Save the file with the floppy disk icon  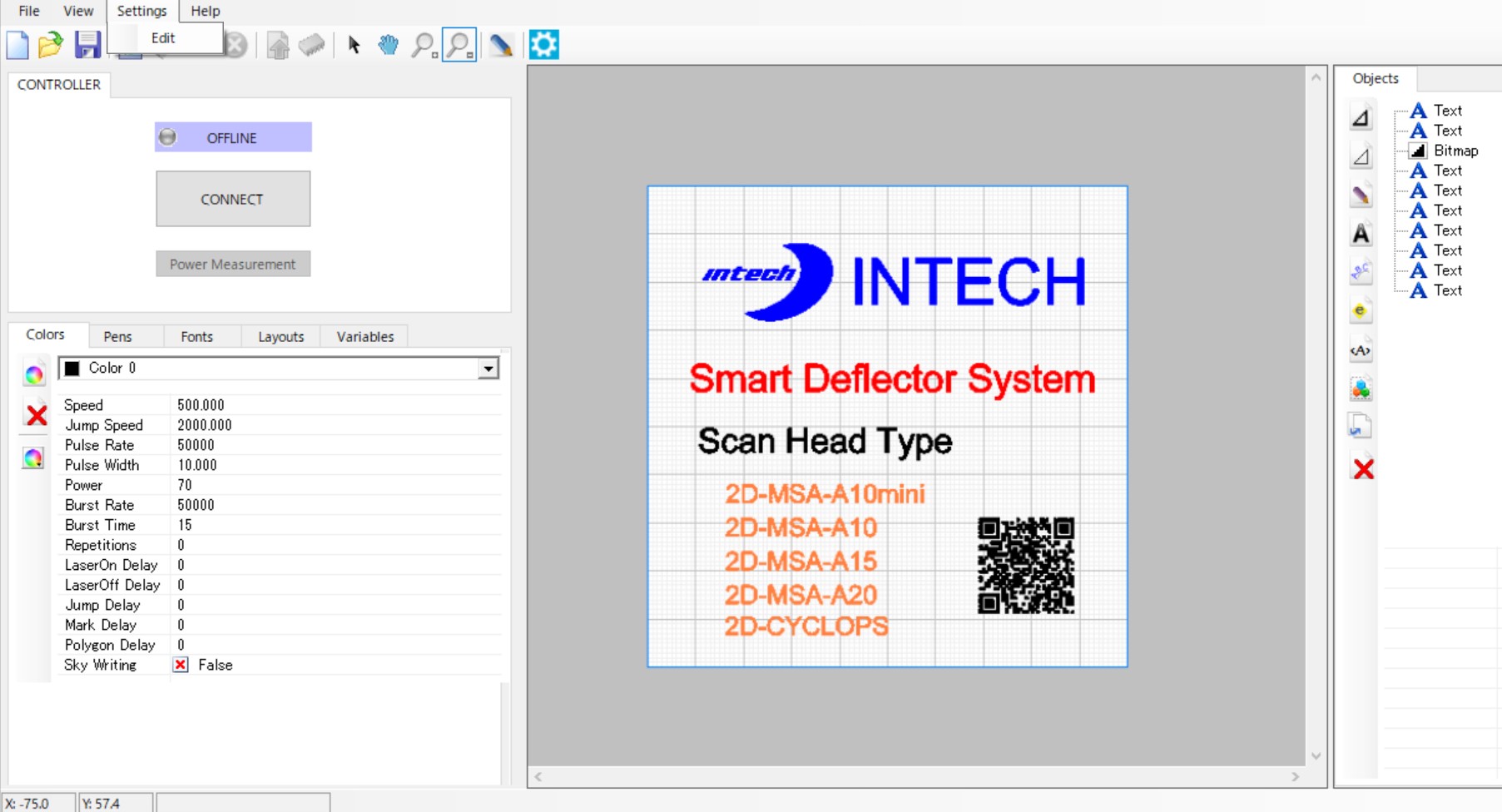[87, 45]
